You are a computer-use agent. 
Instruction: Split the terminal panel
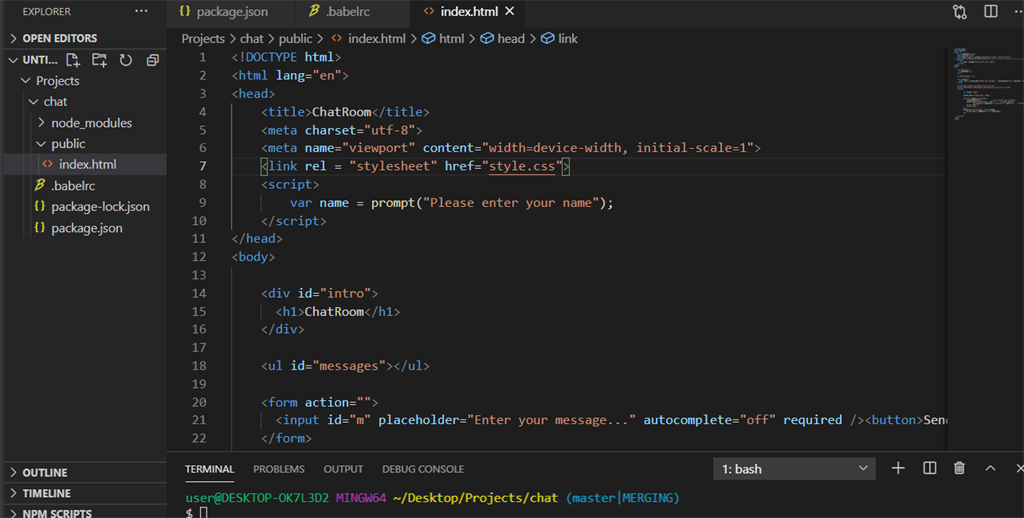click(929, 468)
